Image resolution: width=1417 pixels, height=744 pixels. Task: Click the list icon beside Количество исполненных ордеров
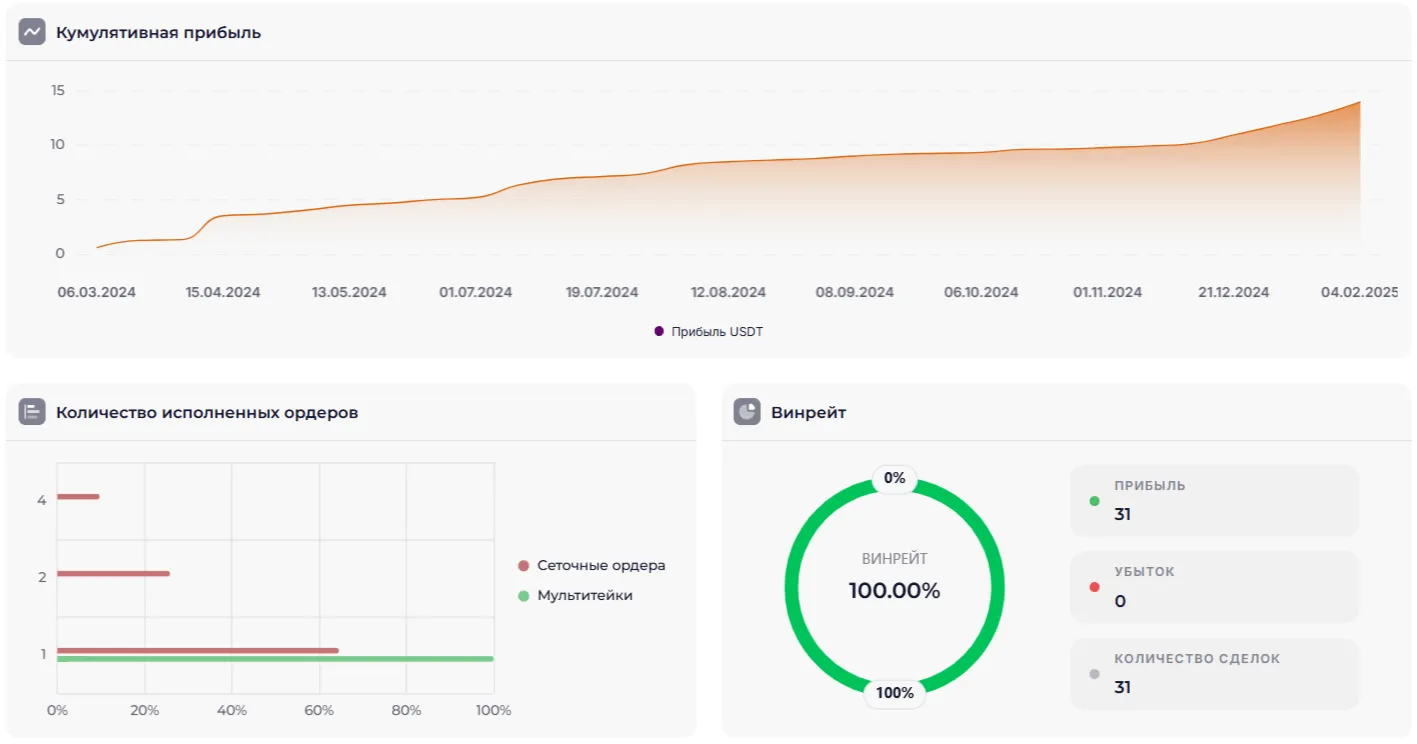32,412
